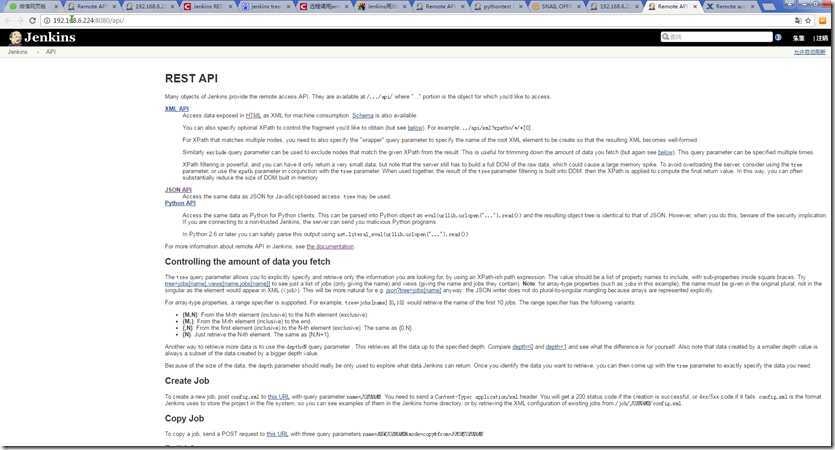Open 'the documentation' link
Image resolution: width=835 pixels, height=450 pixels.
tap(330, 247)
